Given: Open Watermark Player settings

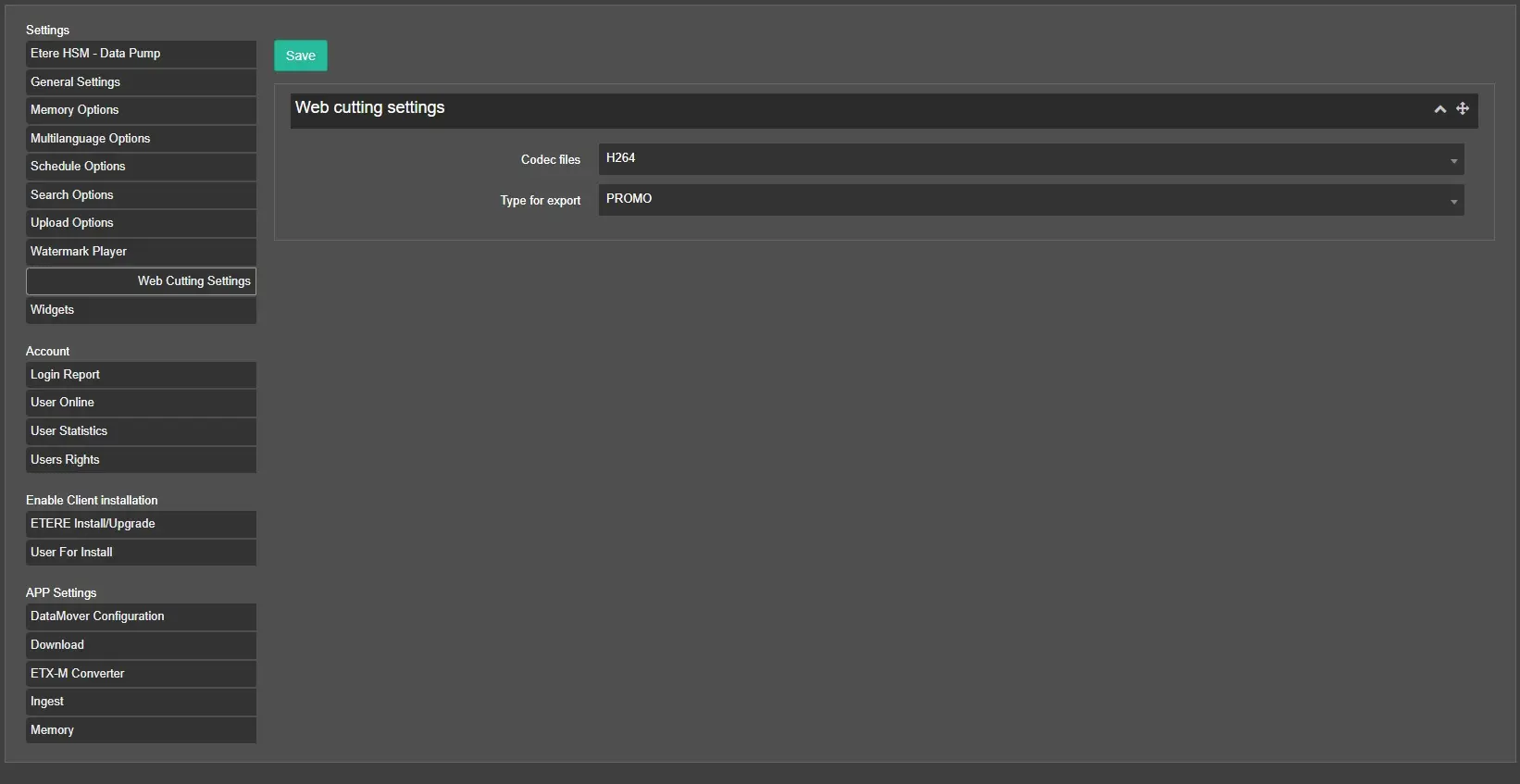Looking at the screenshot, I should click(141, 252).
